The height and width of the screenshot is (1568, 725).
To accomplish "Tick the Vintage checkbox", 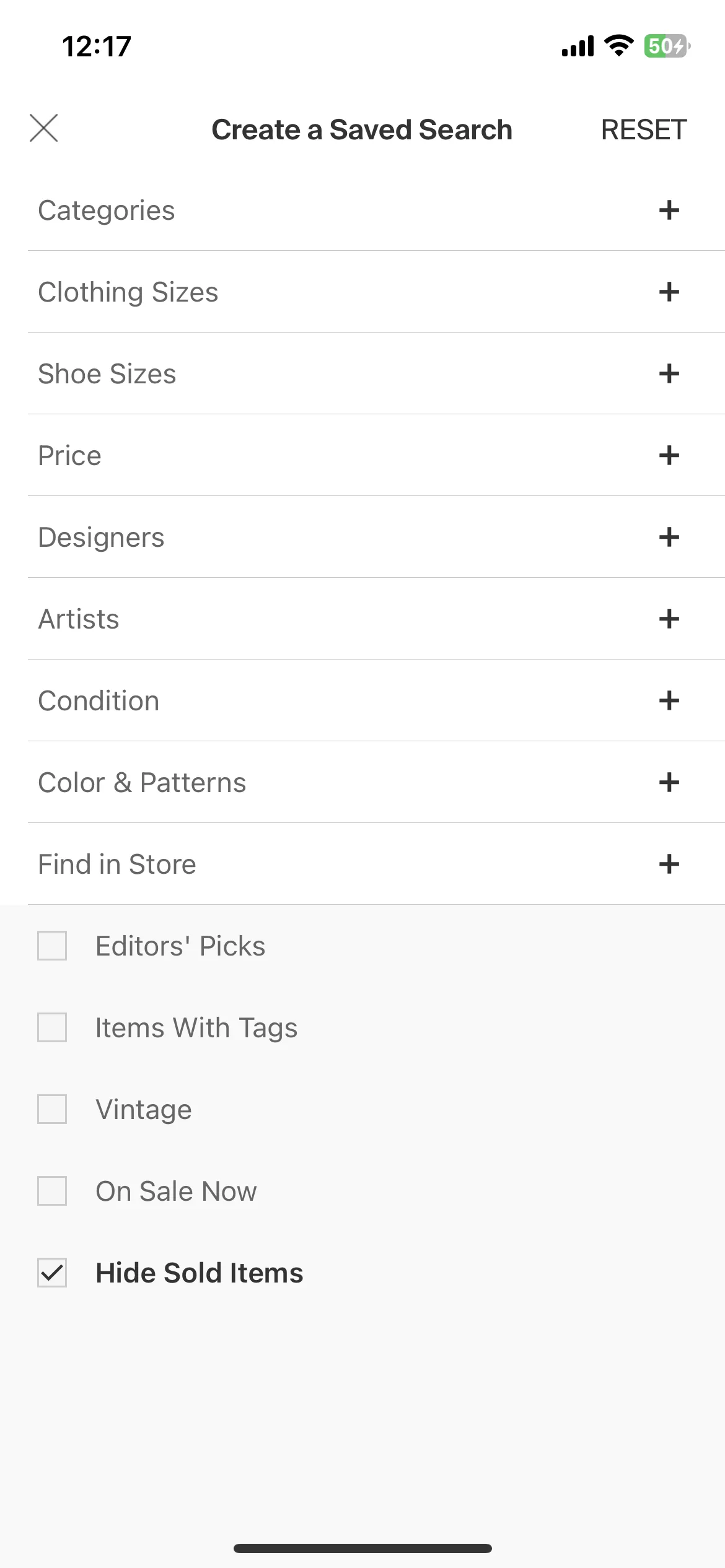I will (x=52, y=1109).
